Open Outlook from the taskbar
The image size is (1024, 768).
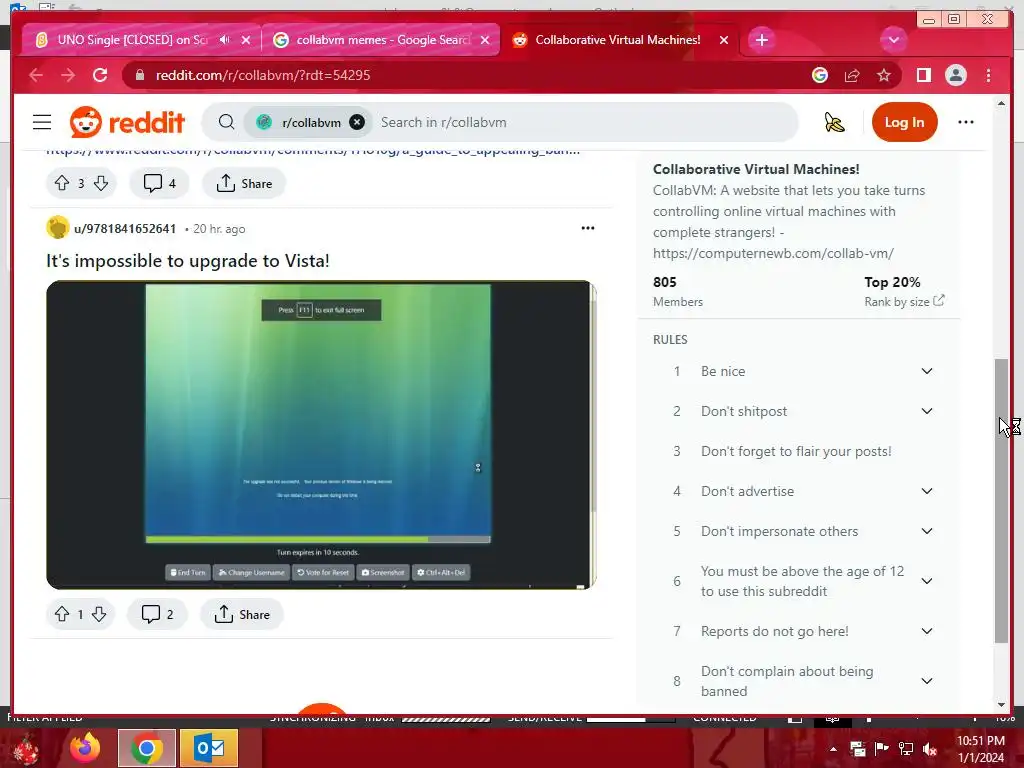pos(208,748)
